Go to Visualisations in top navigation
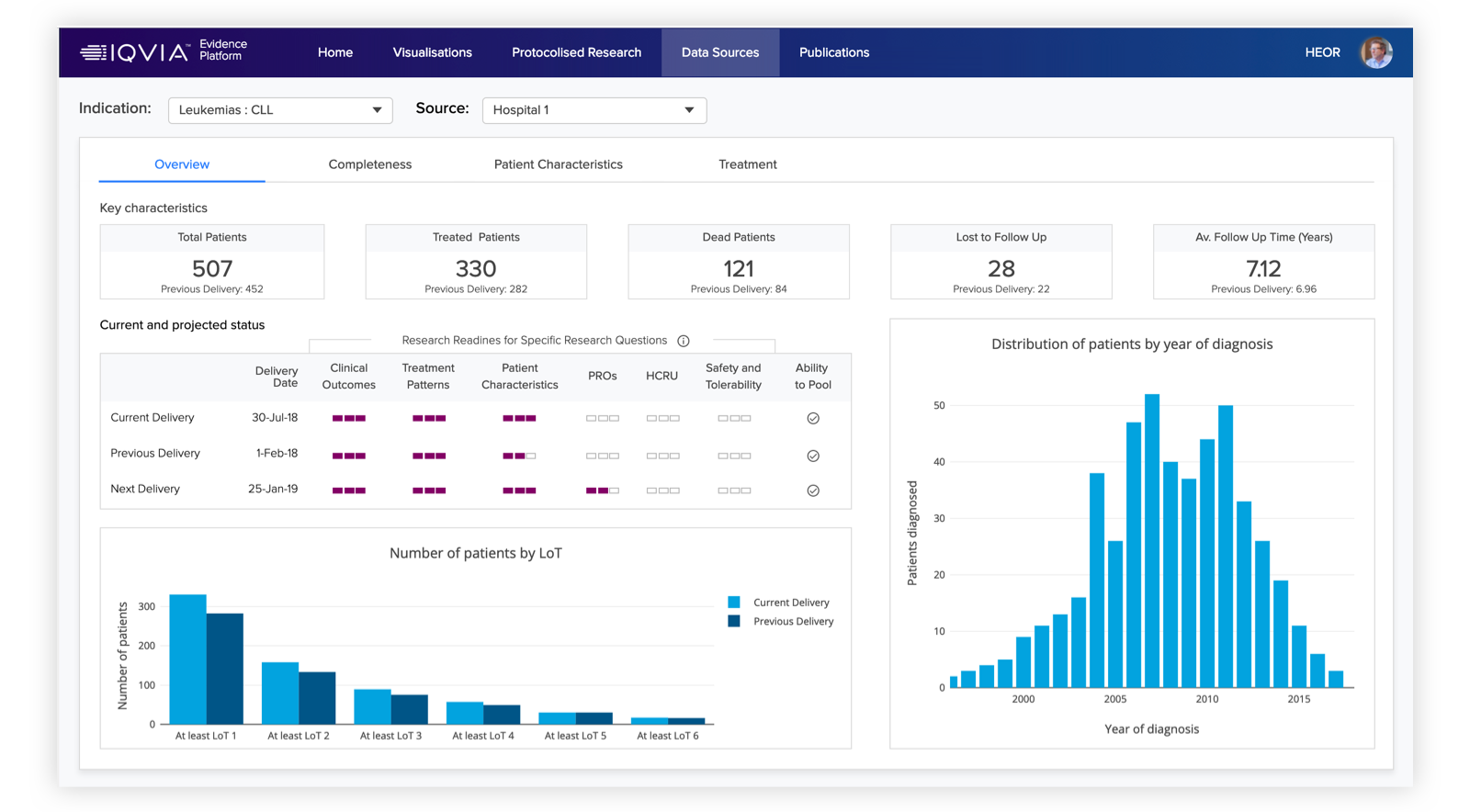This screenshot has height=812, width=1470. point(432,52)
